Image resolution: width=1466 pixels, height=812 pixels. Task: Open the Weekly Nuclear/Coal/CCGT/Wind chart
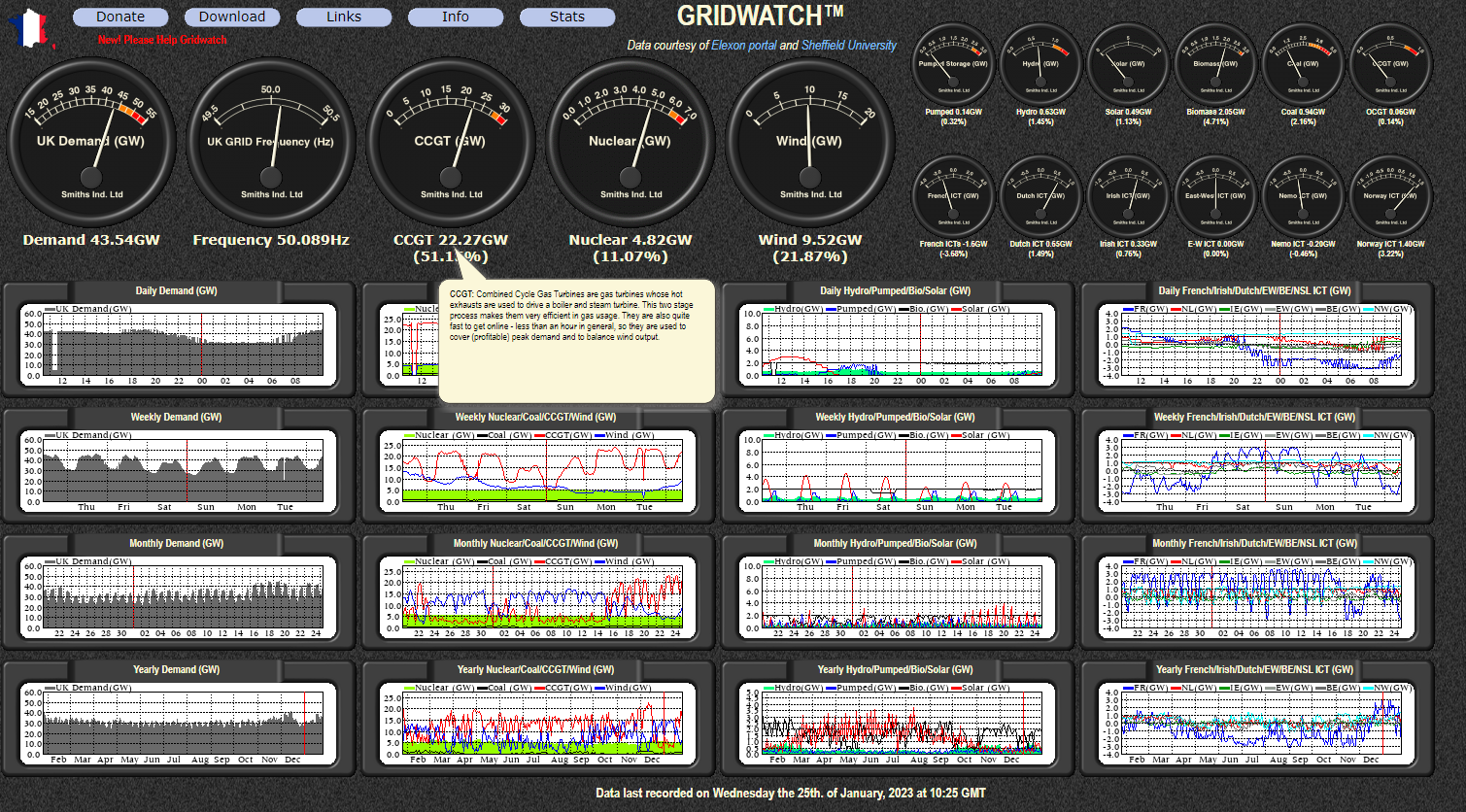click(536, 465)
